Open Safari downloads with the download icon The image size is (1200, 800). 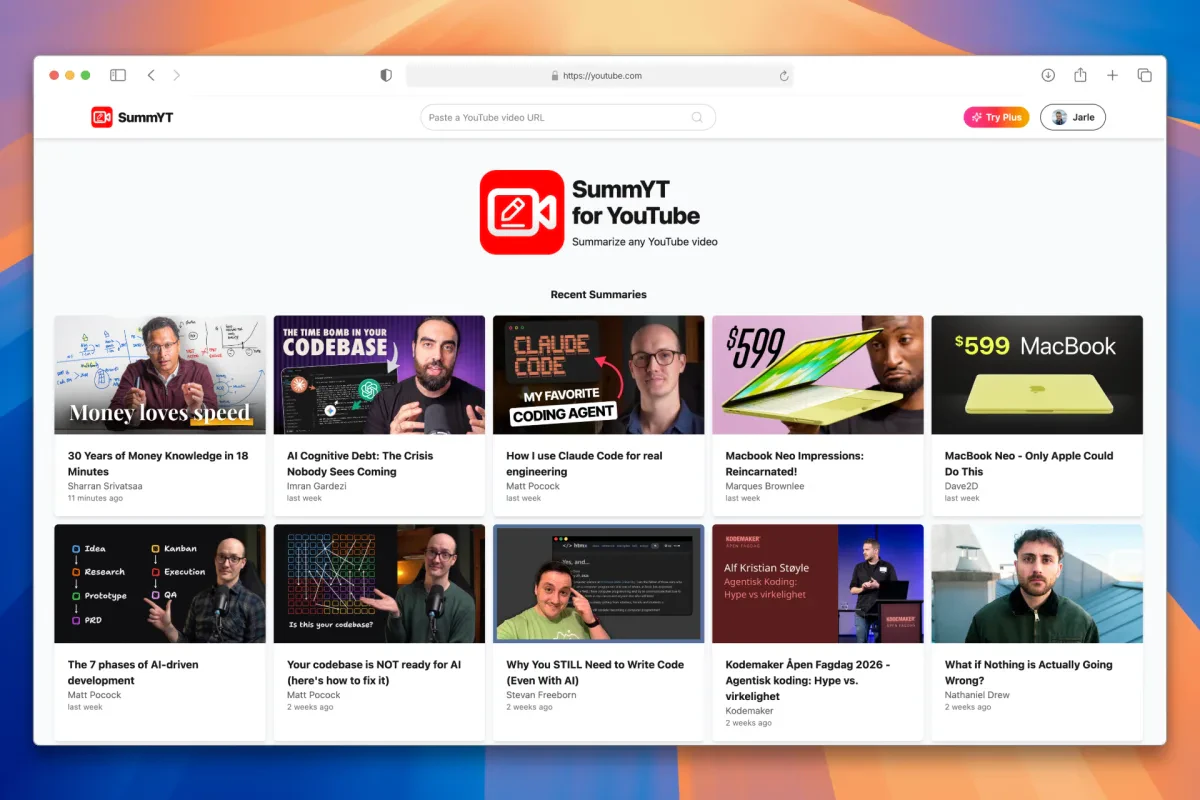[1048, 75]
